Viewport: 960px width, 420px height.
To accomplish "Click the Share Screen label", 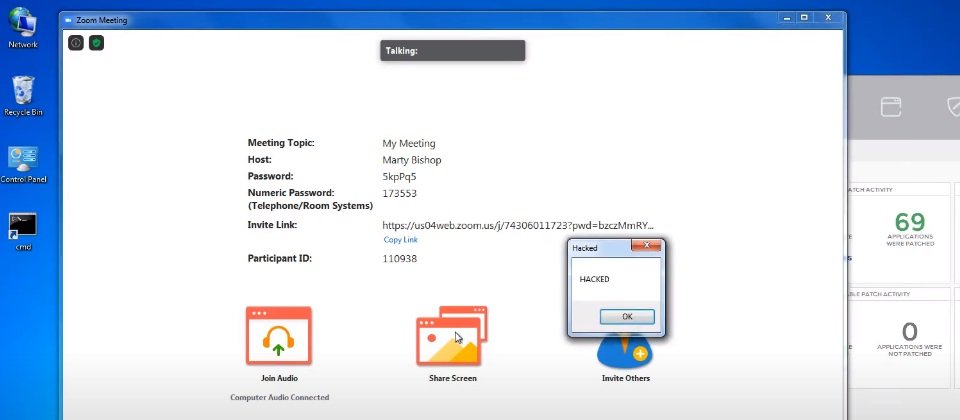I will (452, 378).
